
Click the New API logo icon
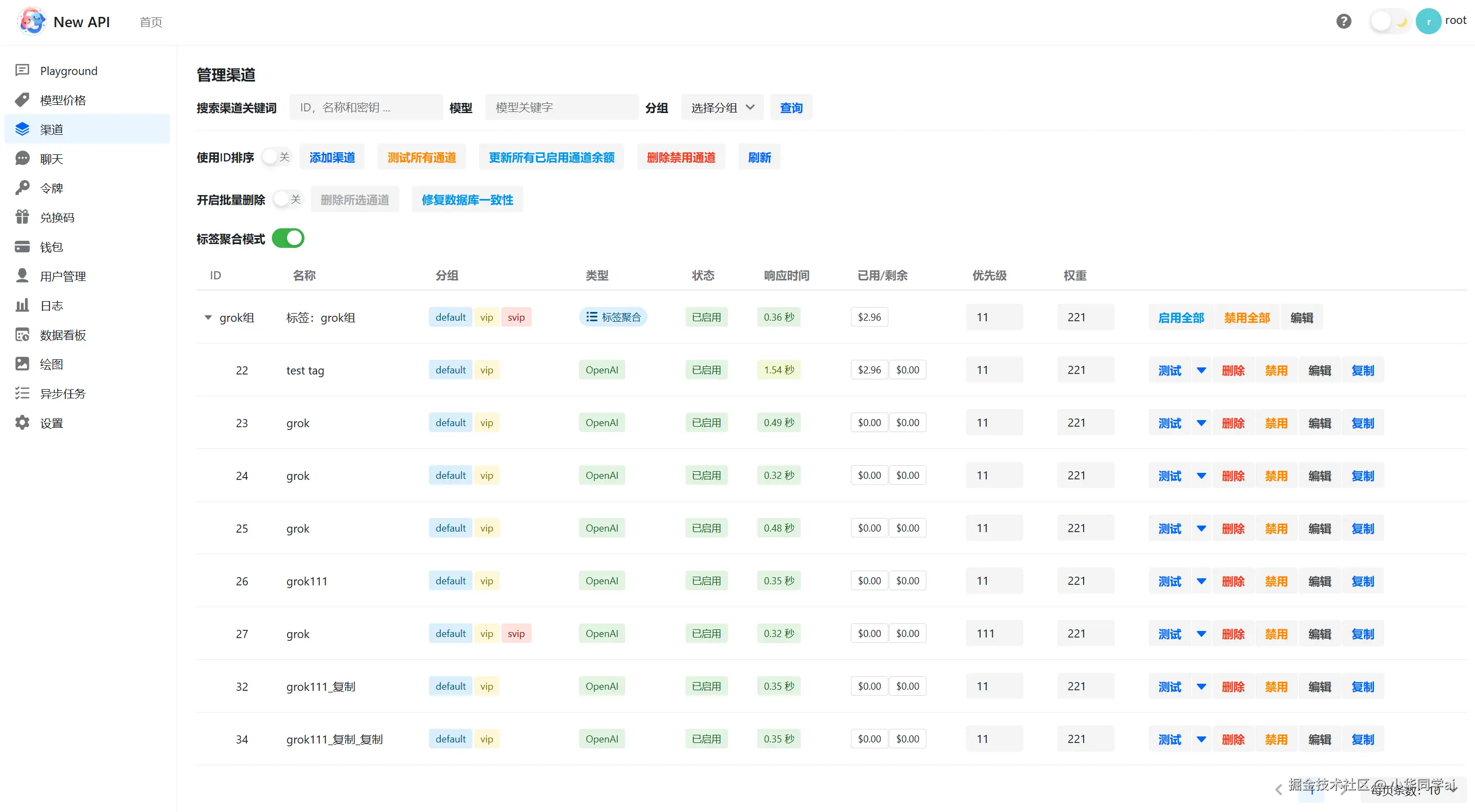32,22
